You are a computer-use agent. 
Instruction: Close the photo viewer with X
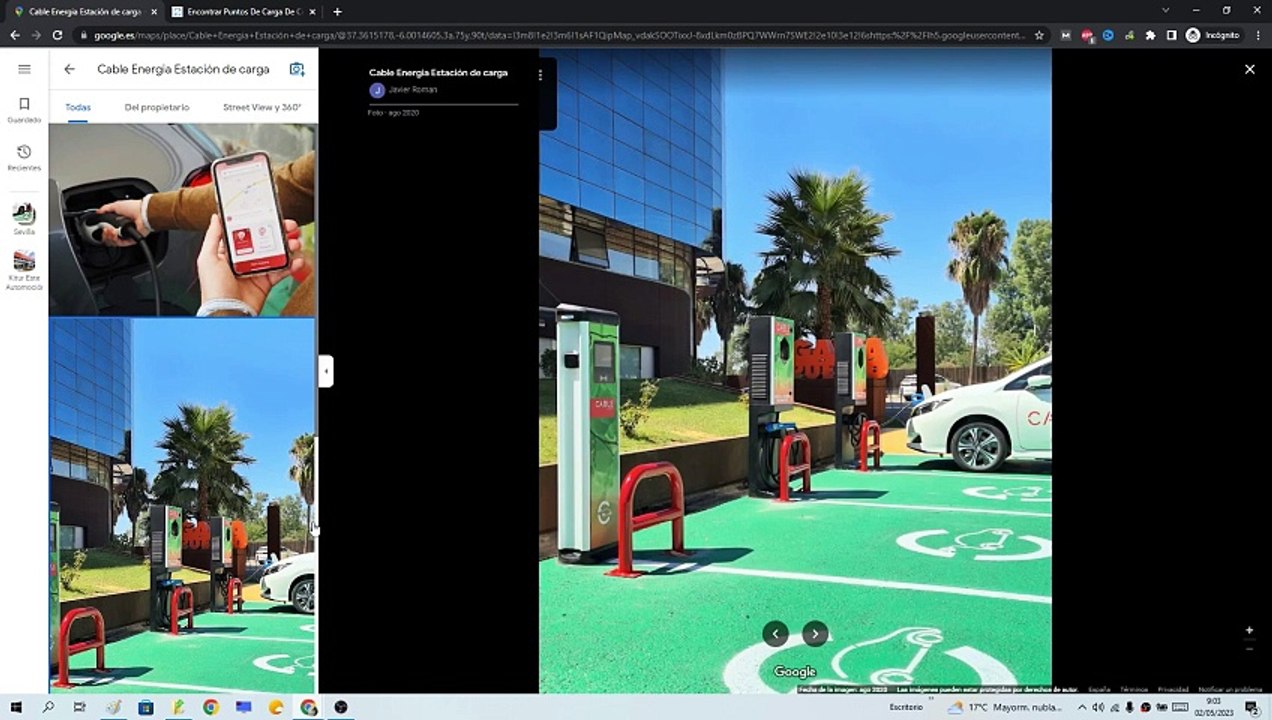click(1249, 69)
